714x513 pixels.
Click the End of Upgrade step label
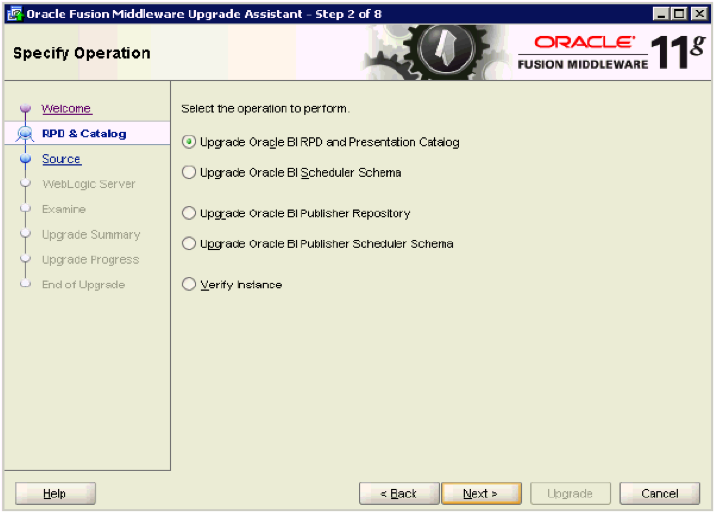(83, 284)
